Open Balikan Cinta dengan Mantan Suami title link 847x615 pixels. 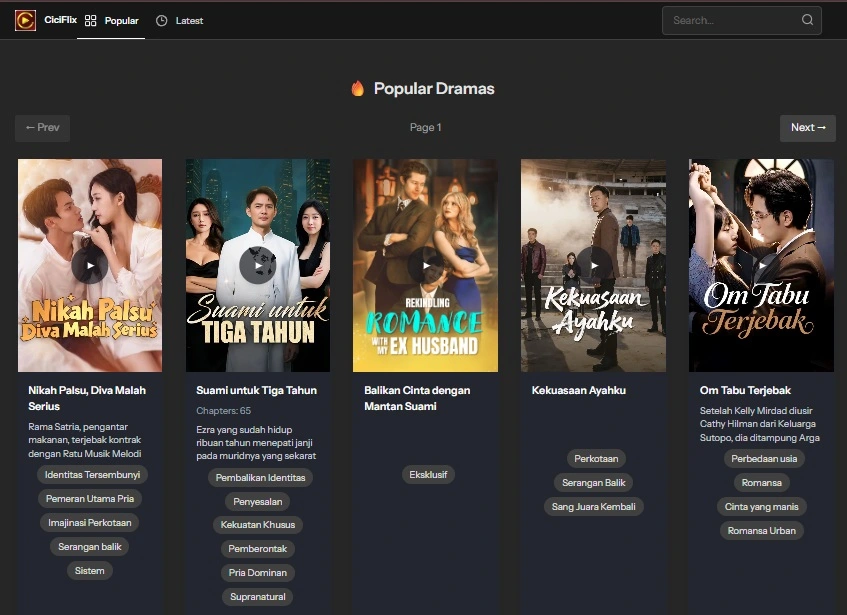point(418,398)
